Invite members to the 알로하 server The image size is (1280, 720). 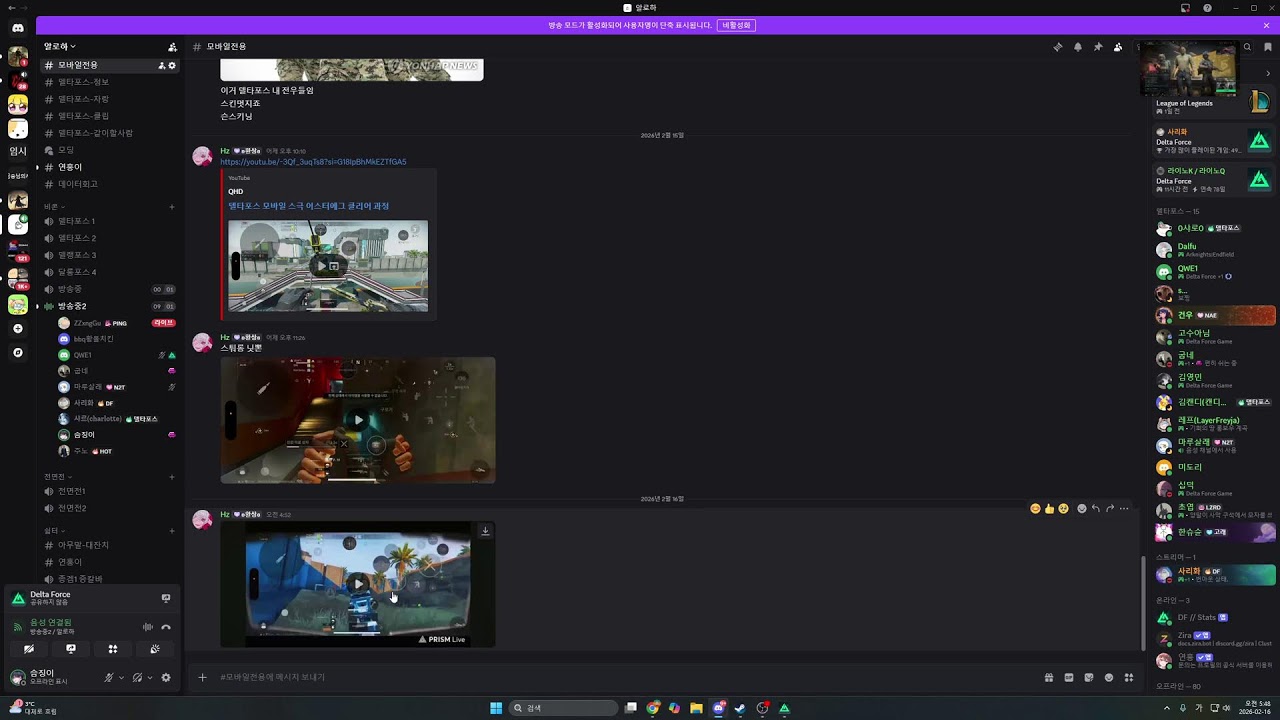pos(172,47)
